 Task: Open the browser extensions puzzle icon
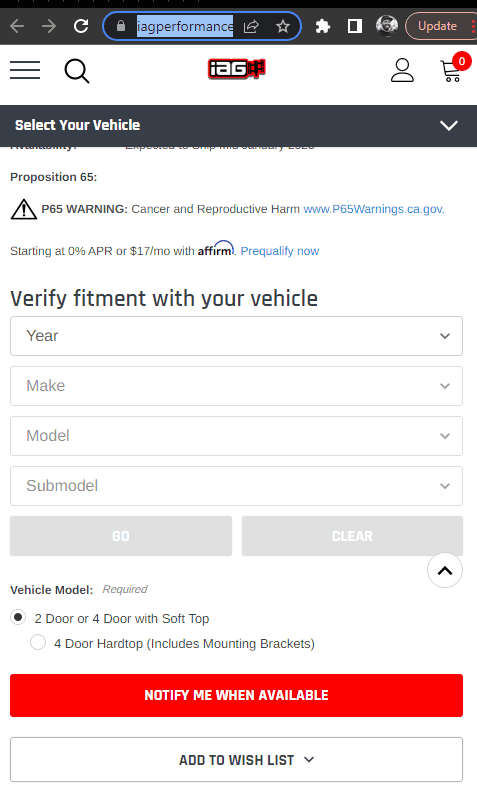point(323,26)
